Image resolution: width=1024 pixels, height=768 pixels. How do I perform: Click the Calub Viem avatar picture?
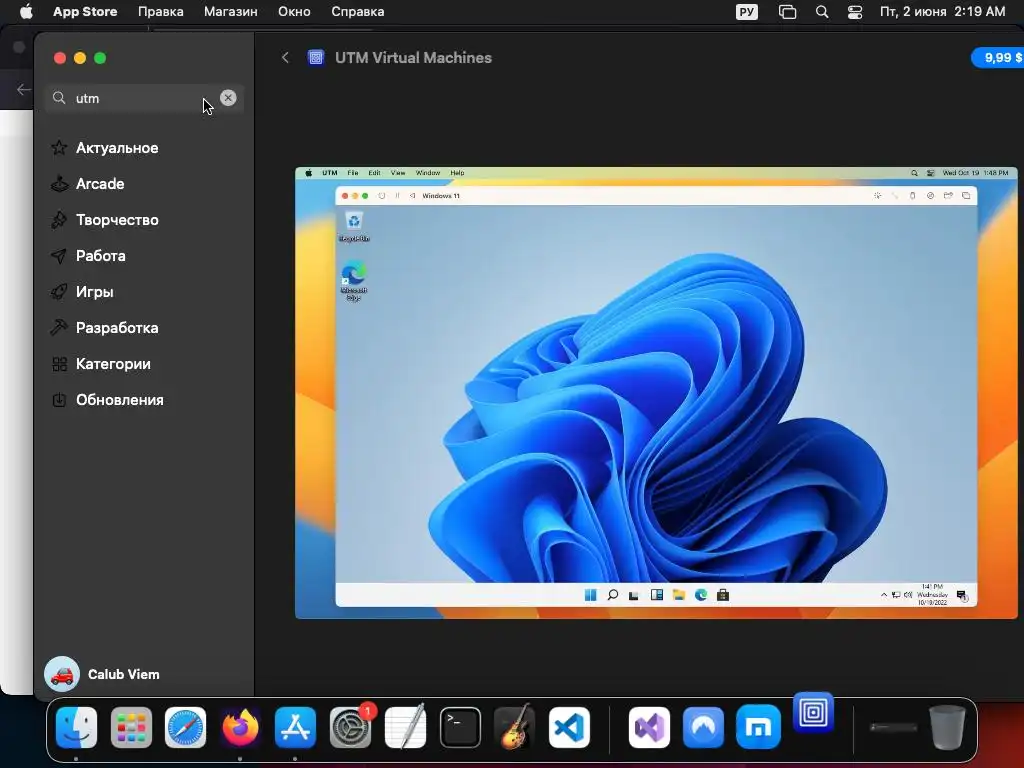tap(61, 674)
